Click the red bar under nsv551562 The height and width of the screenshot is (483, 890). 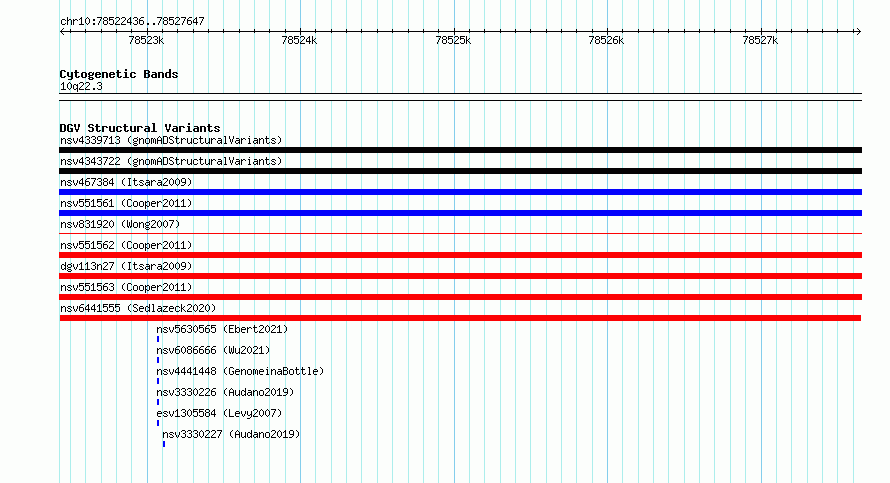(460, 255)
